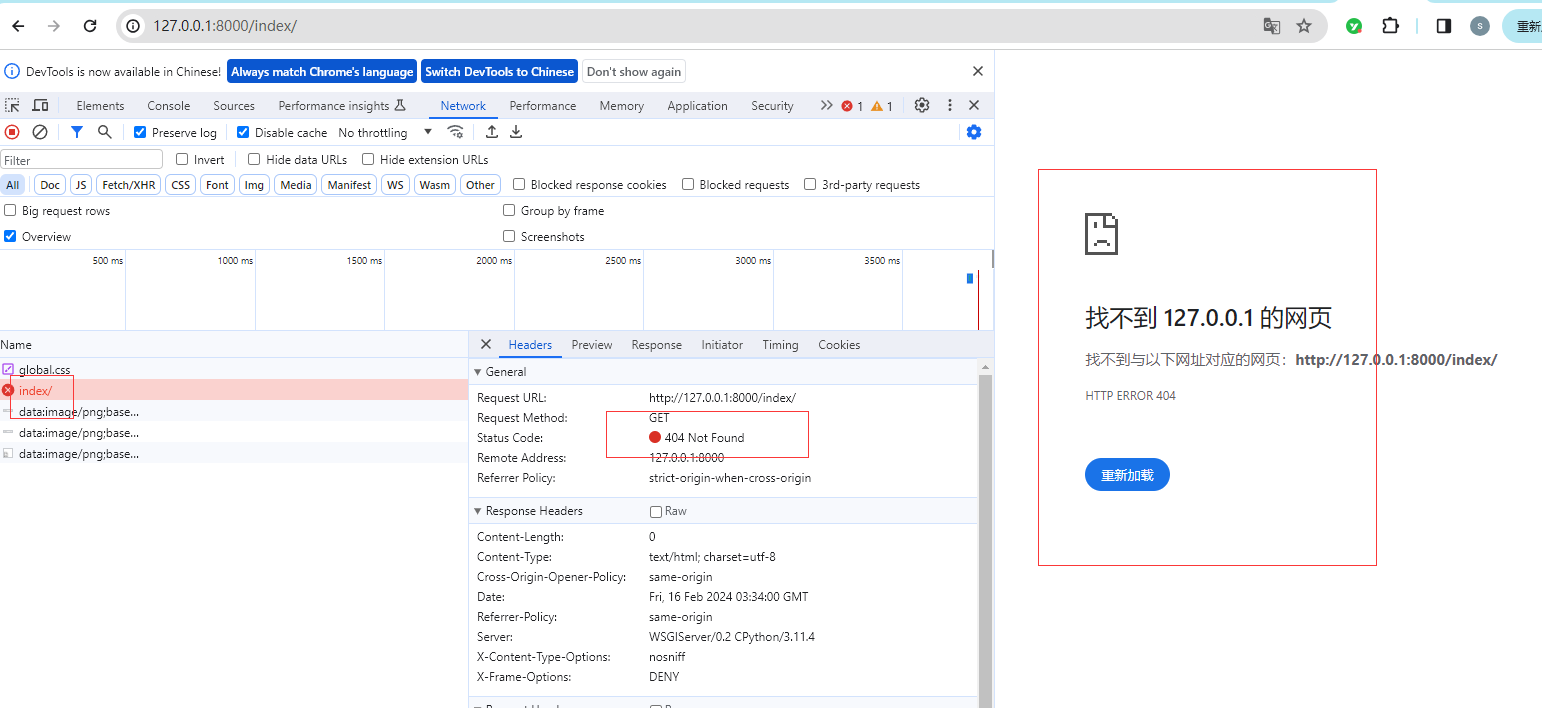The height and width of the screenshot is (708, 1542).
Task: Uncheck Disable cache
Action: coord(243,132)
